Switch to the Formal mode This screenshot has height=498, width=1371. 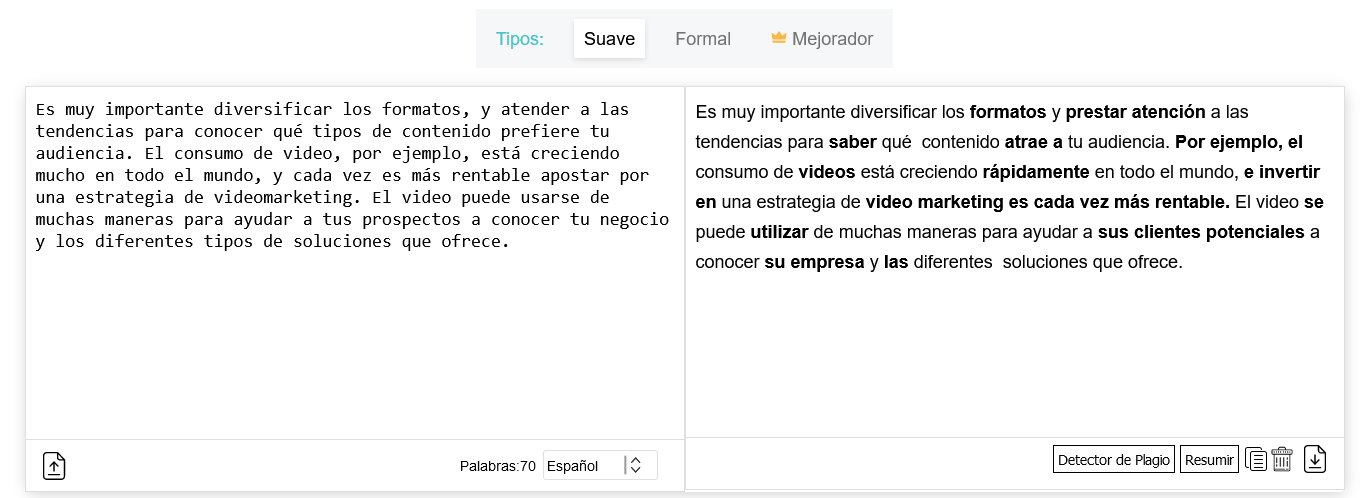pos(703,39)
